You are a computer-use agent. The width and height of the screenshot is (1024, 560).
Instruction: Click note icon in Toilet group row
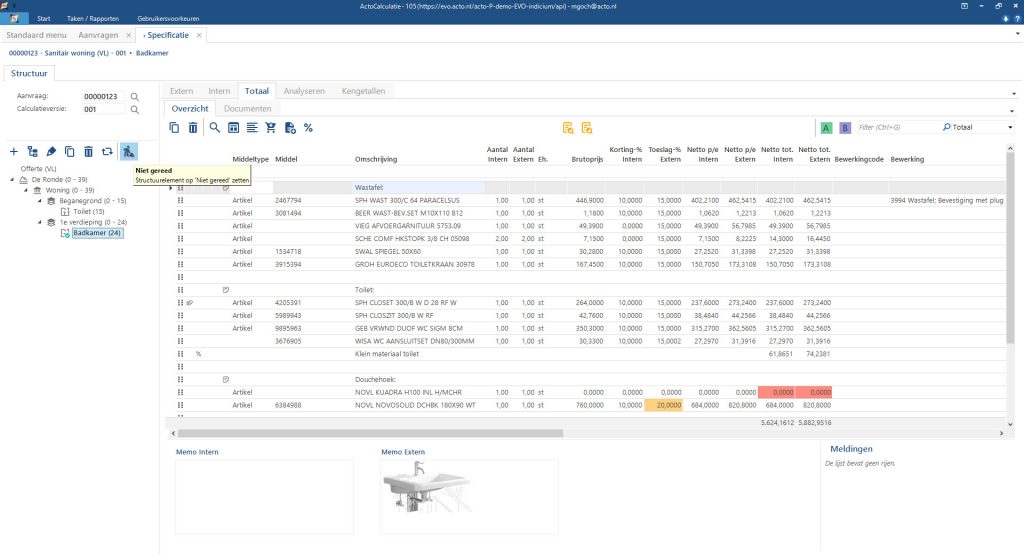click(x=226, y=290)
